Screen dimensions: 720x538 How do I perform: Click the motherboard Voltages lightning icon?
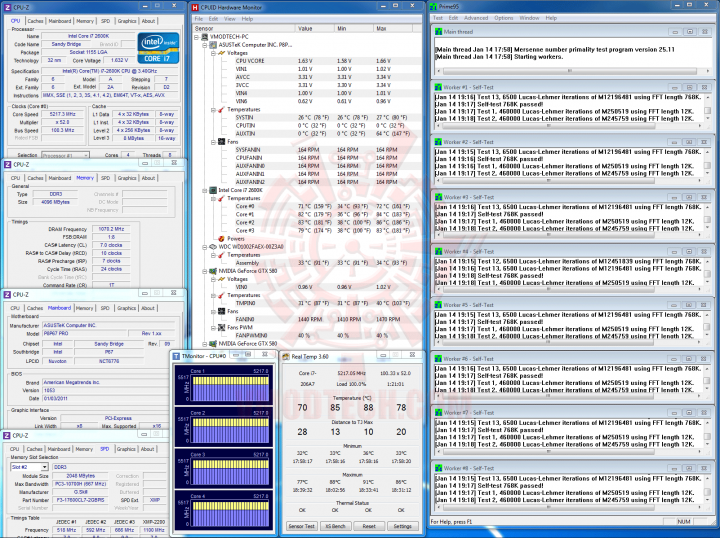pos(221,53)
